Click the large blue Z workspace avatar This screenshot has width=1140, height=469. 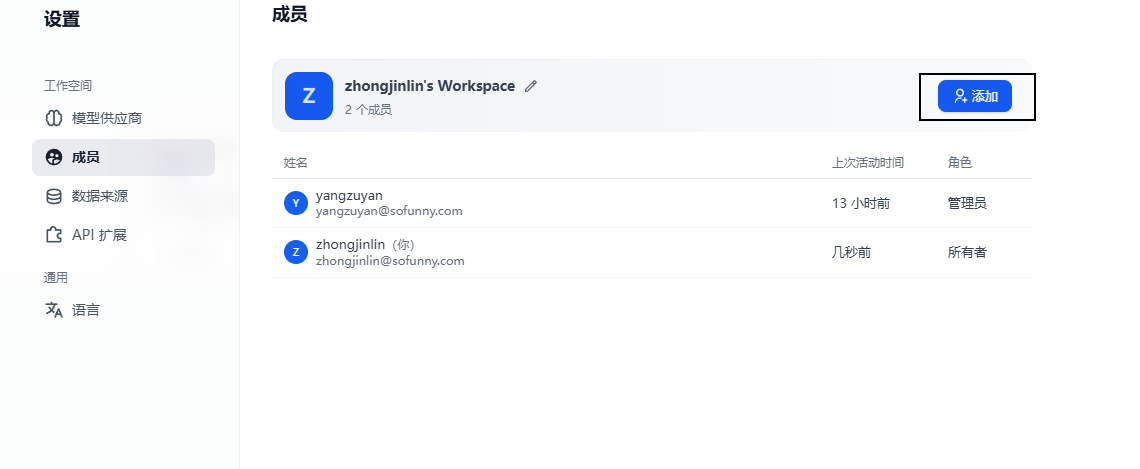309,96
